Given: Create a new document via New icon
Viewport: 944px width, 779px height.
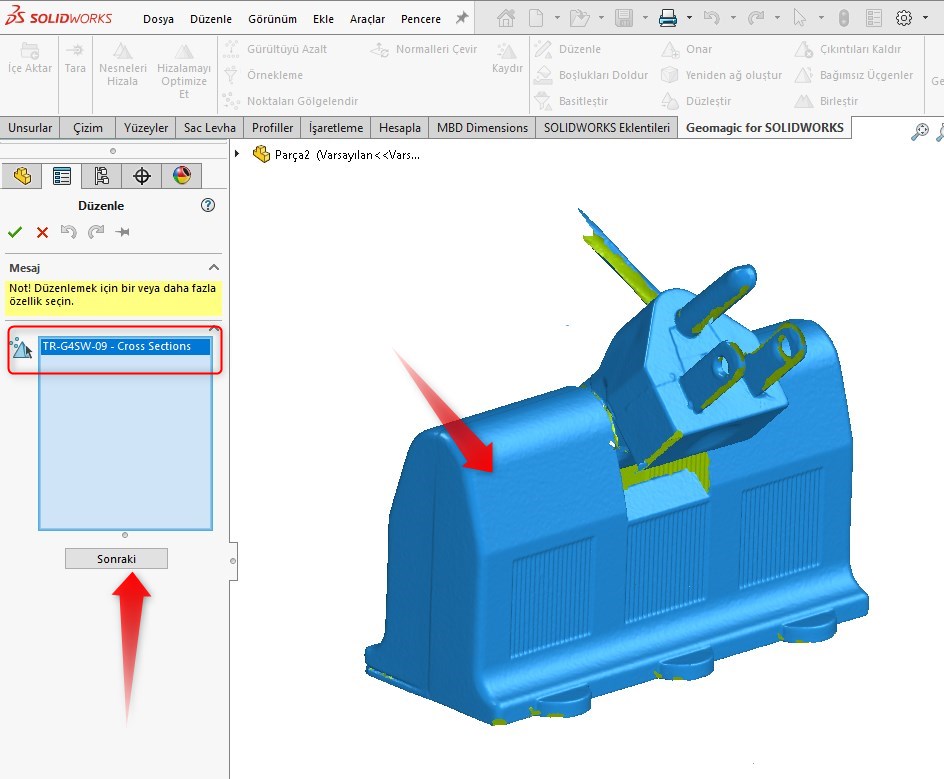Looking at the screenshot, I should (536, 18).
